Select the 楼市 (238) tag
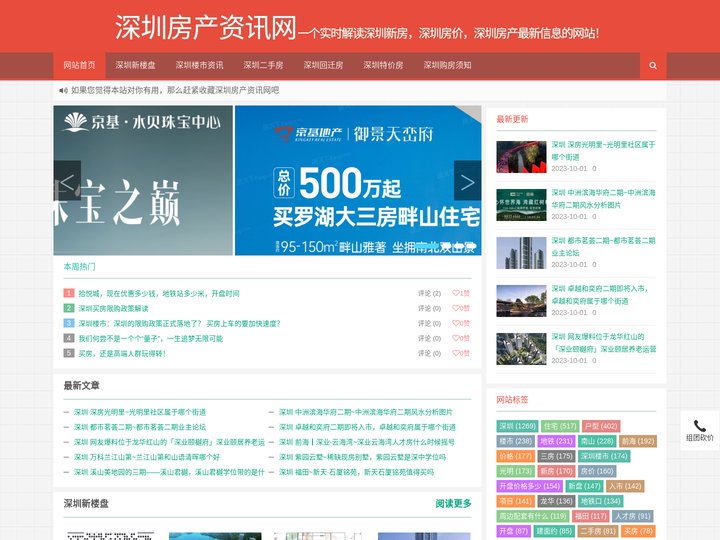Screen dimensions: 720x540 coord(515,441)
